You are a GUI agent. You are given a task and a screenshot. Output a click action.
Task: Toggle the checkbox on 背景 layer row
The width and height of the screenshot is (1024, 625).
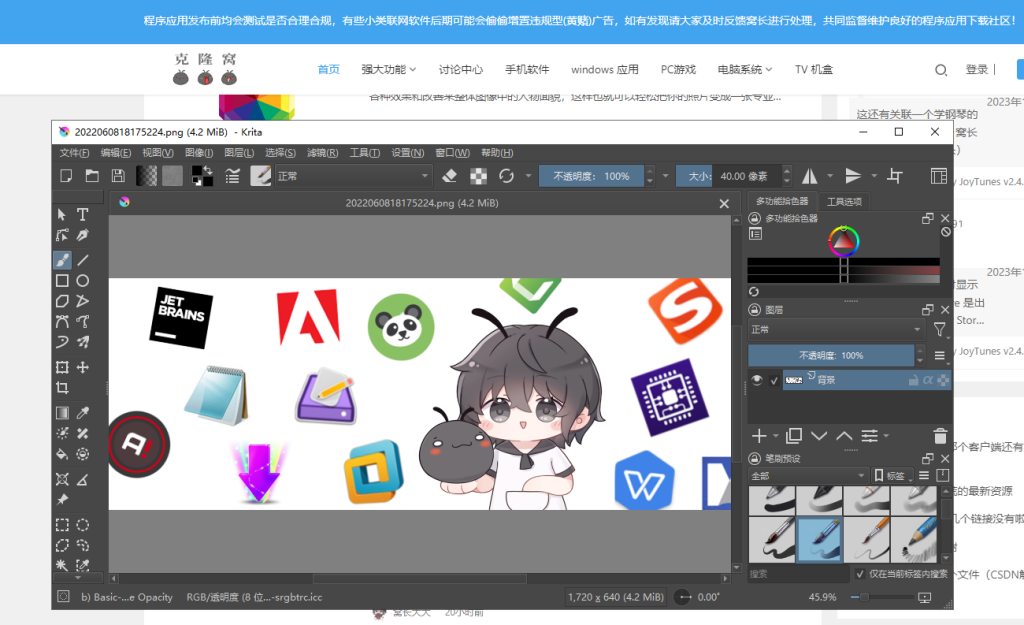coord(774,380)
